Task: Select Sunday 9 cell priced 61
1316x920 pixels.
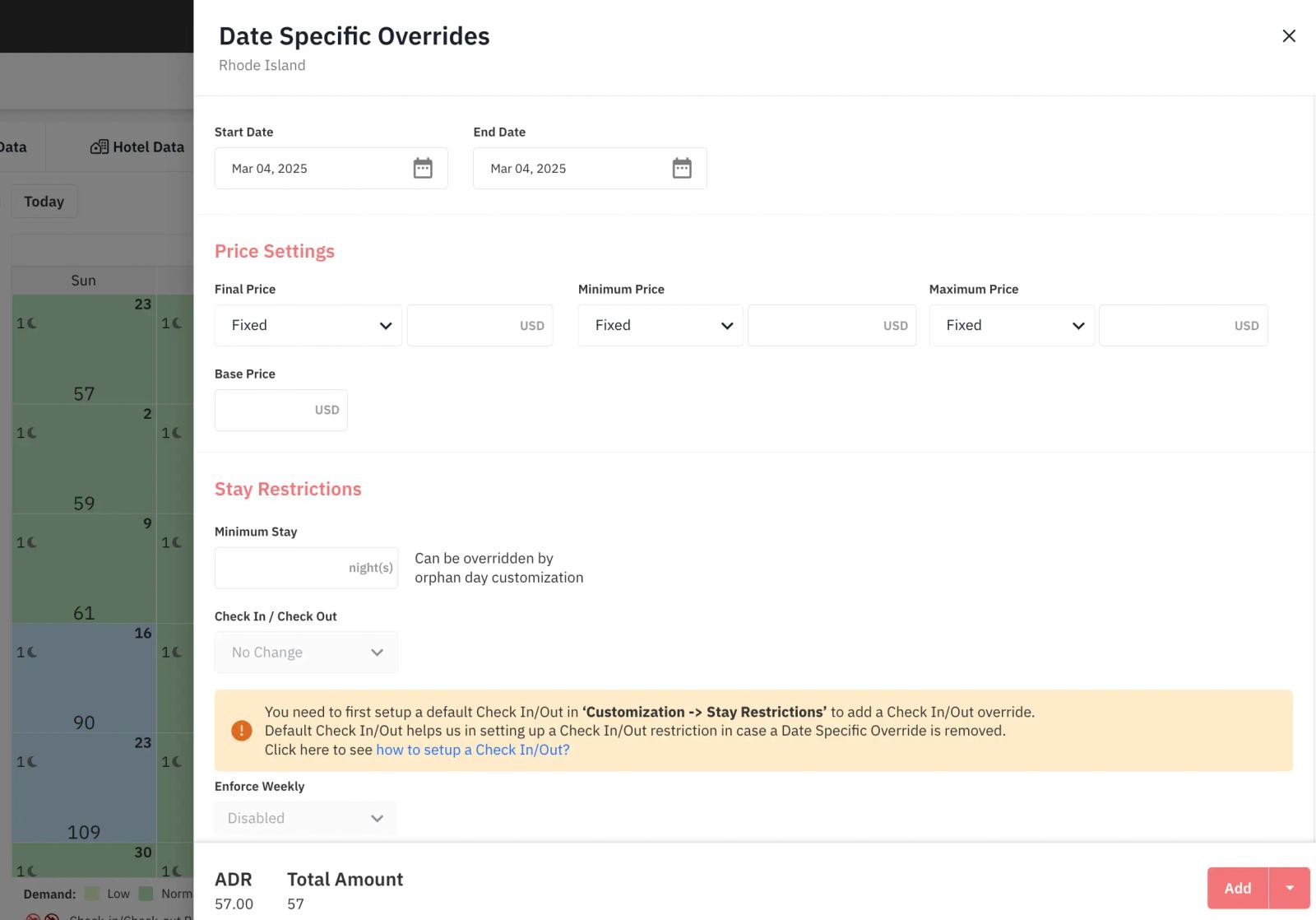Action: click(x=84, y=569)
